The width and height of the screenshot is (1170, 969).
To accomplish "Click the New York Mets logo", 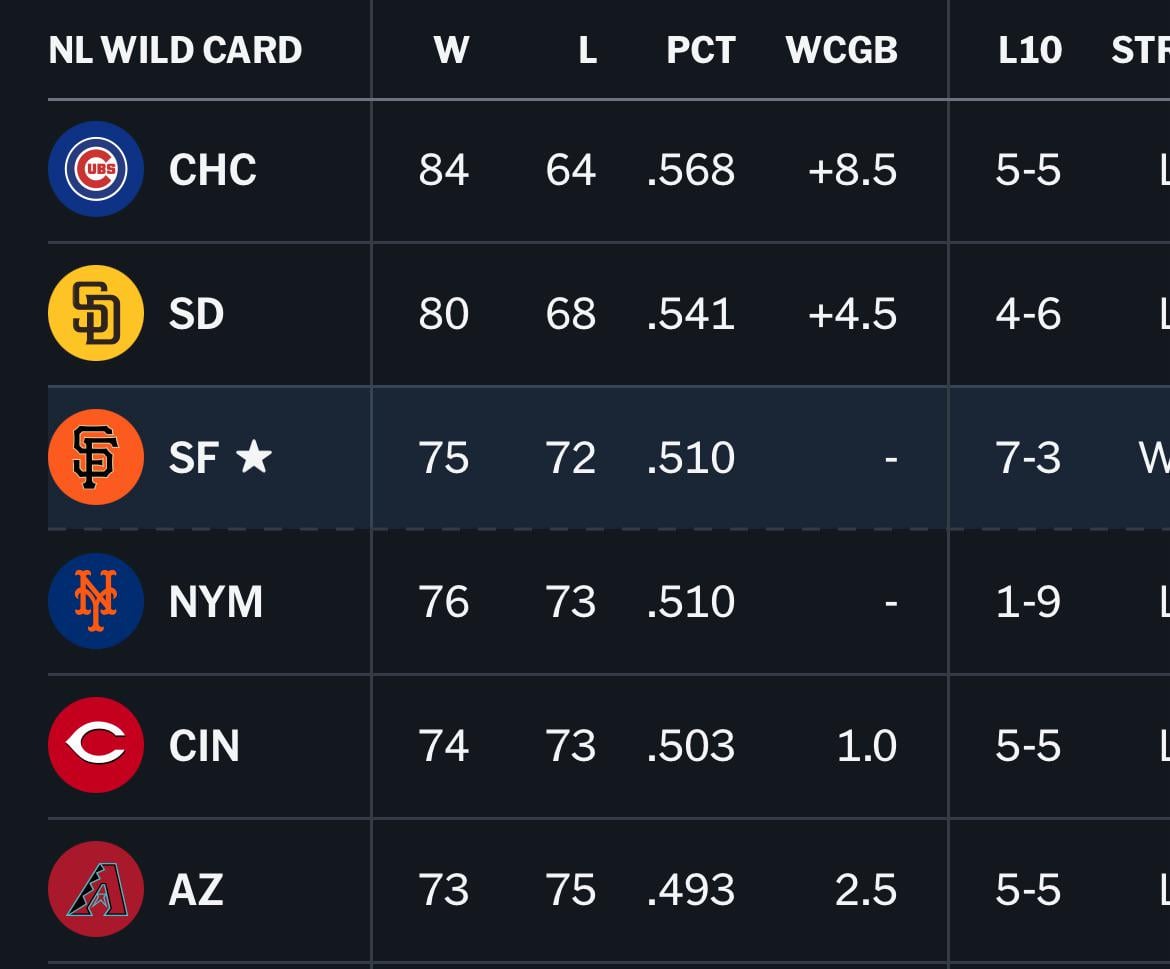I will click(96, 601).
